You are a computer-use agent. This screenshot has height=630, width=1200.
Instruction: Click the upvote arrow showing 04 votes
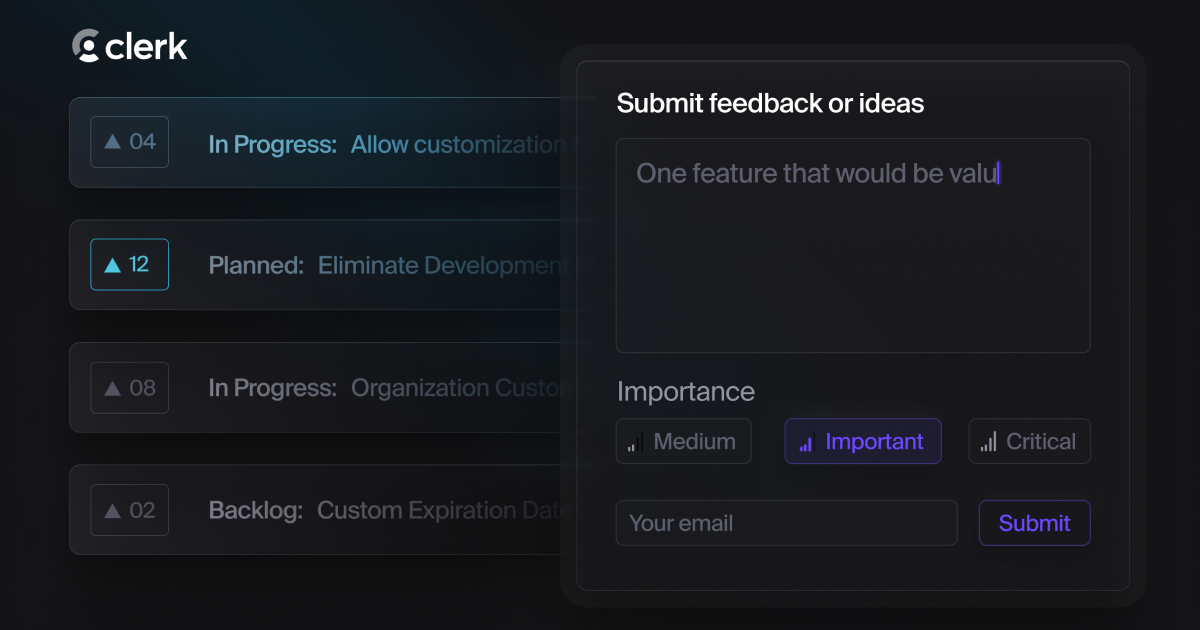[129, 142]
